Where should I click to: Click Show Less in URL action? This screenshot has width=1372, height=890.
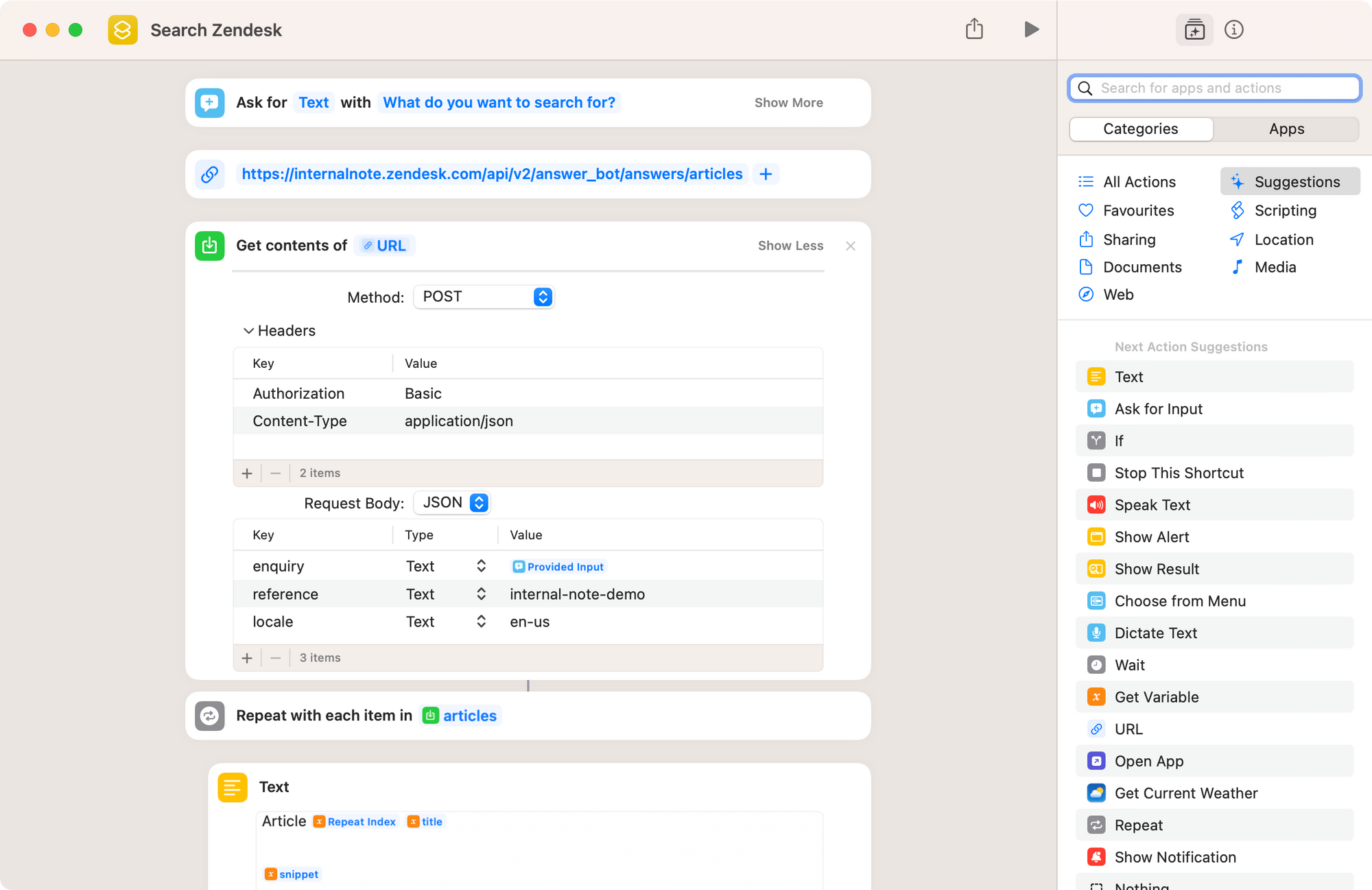tap(790, 246)
